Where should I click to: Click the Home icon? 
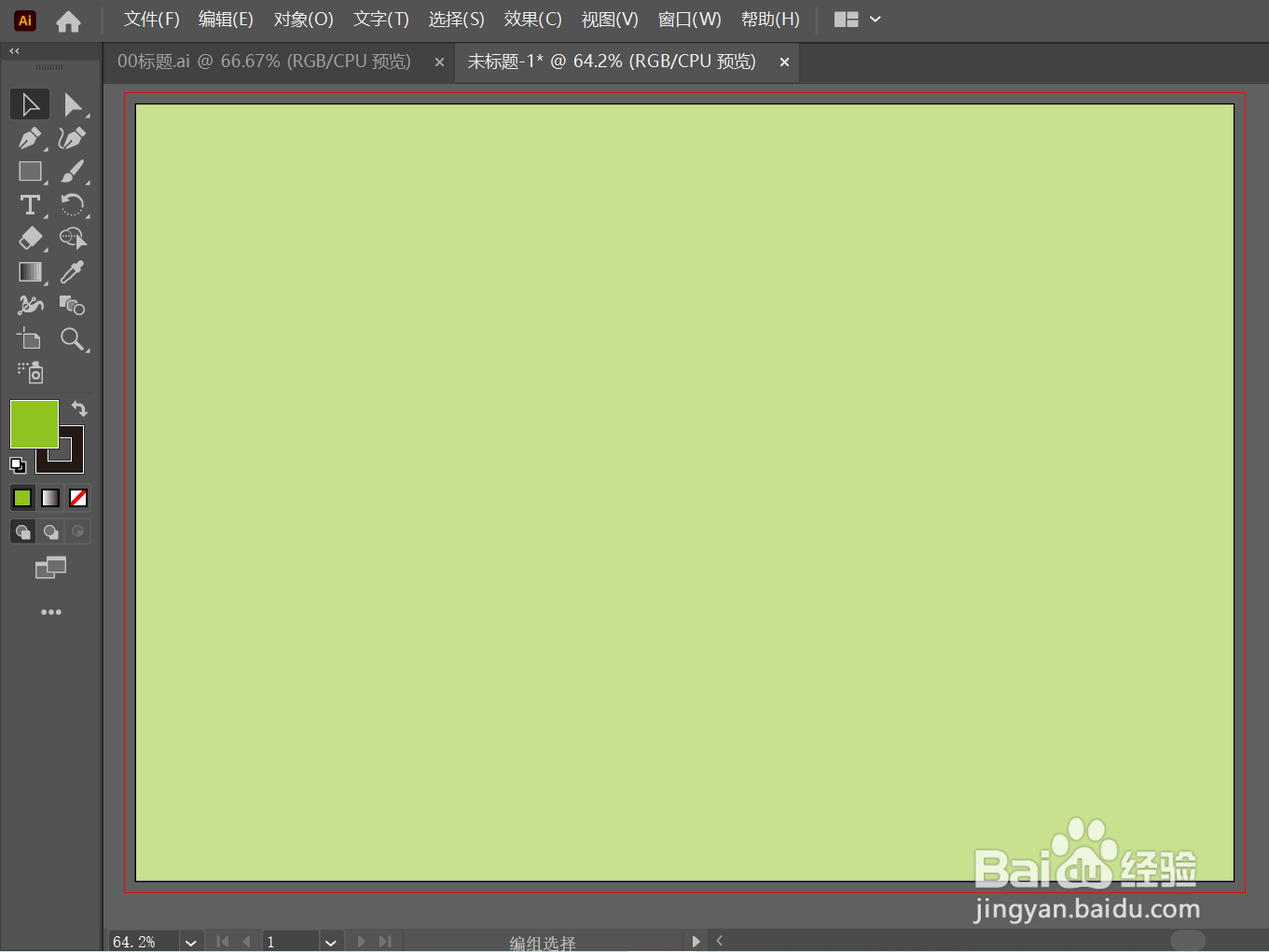click(68, 21)
